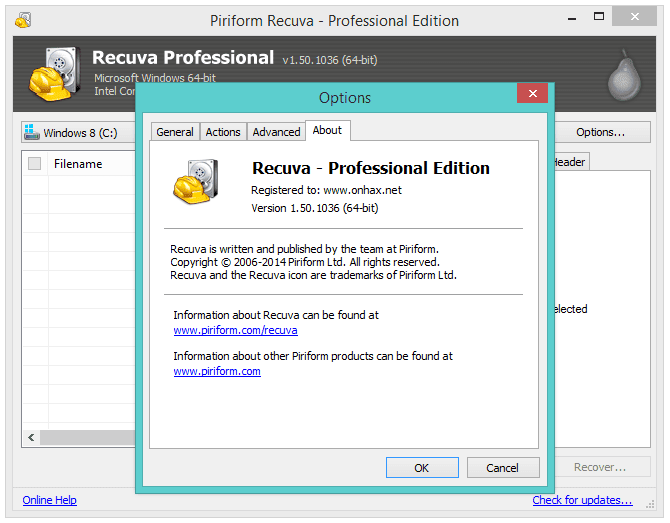
Task: Open the Windows 8 (C:) drive dropdown
Action: (x=79, y=132)
